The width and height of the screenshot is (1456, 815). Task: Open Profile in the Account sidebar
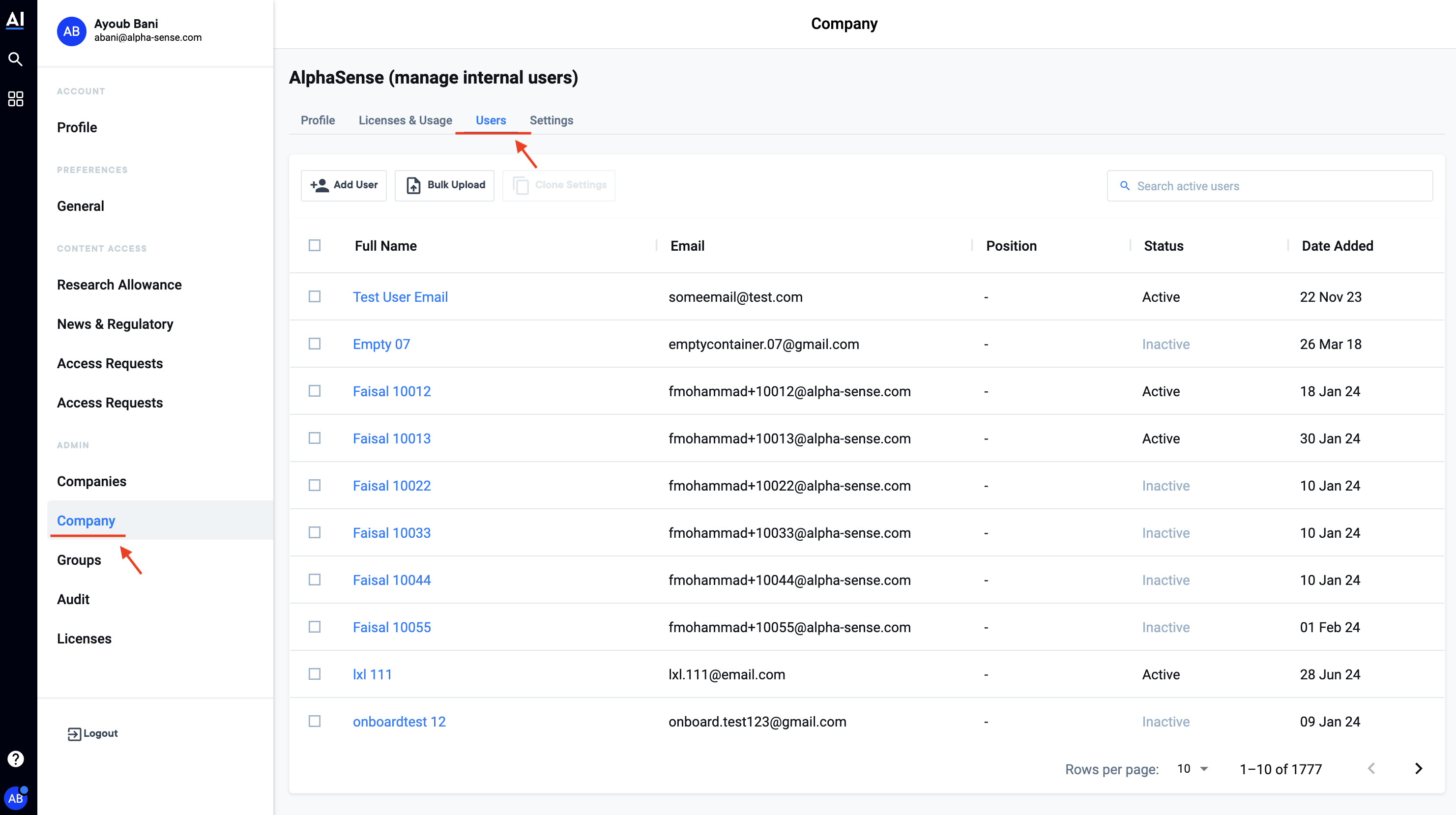(77, 127)
